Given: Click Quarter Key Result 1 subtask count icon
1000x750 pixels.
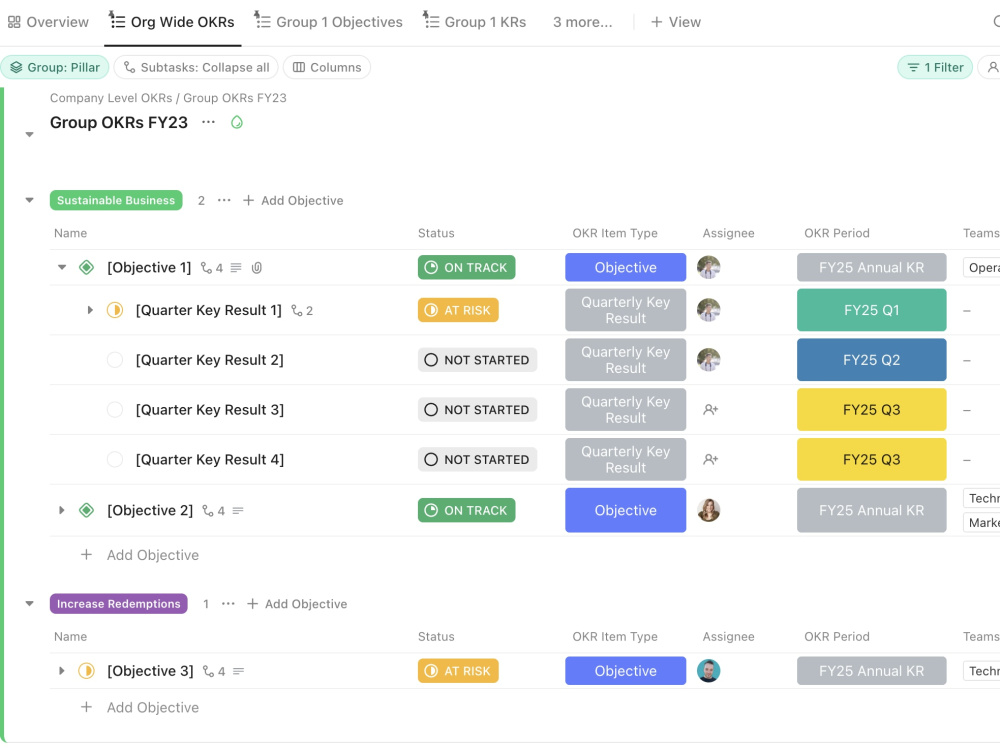Looking at the screenshot, I should point(302,311).
